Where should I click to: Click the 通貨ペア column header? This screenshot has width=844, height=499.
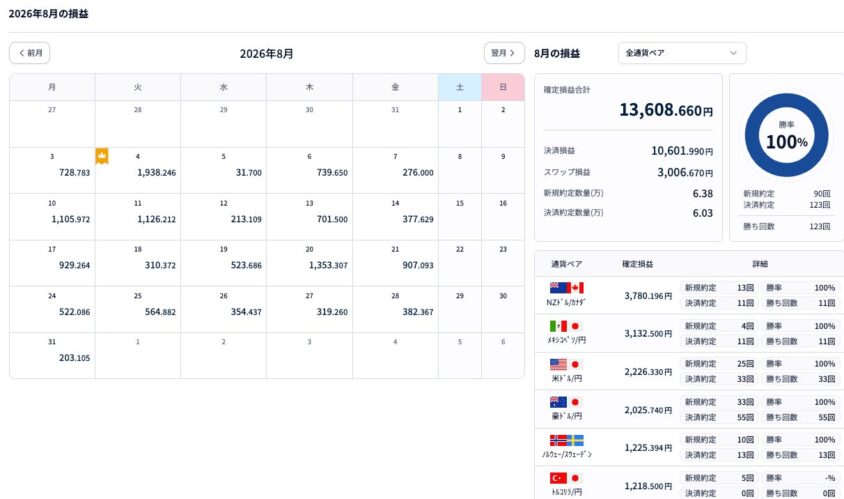[566, 264]
